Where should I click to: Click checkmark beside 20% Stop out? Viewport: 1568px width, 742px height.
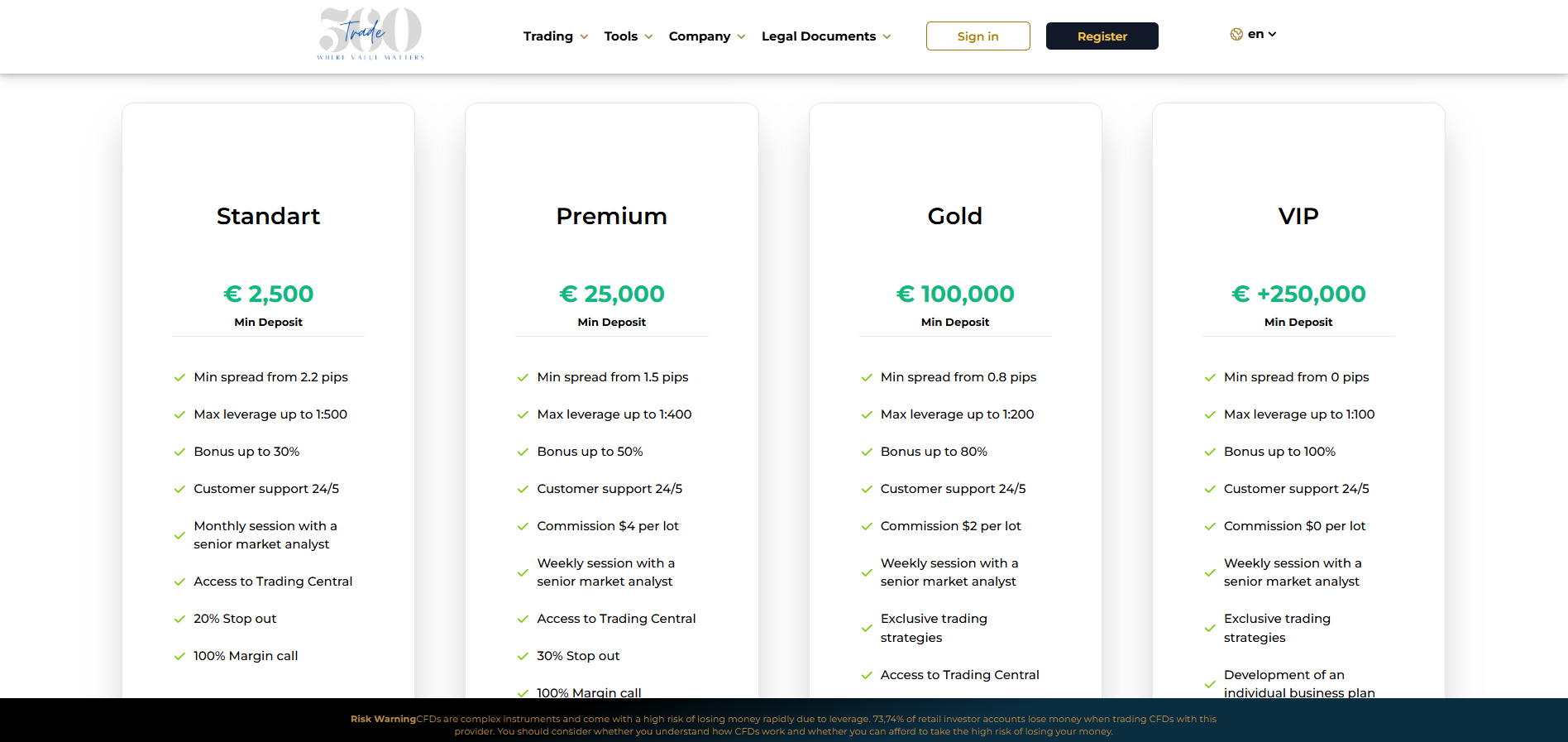click(179, 620)
